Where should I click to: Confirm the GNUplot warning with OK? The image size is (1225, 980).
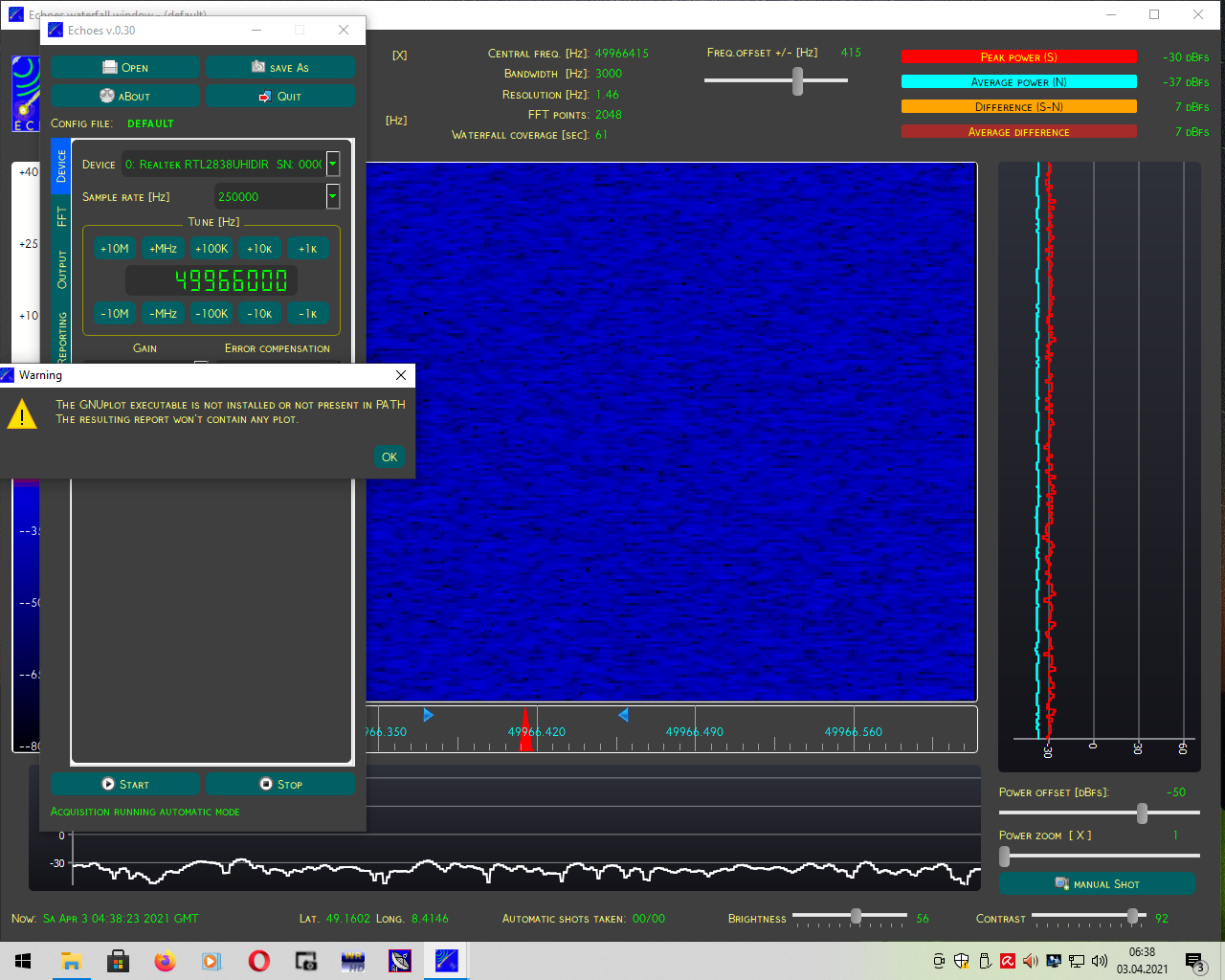pyautogui.click(x=390, y=457)
